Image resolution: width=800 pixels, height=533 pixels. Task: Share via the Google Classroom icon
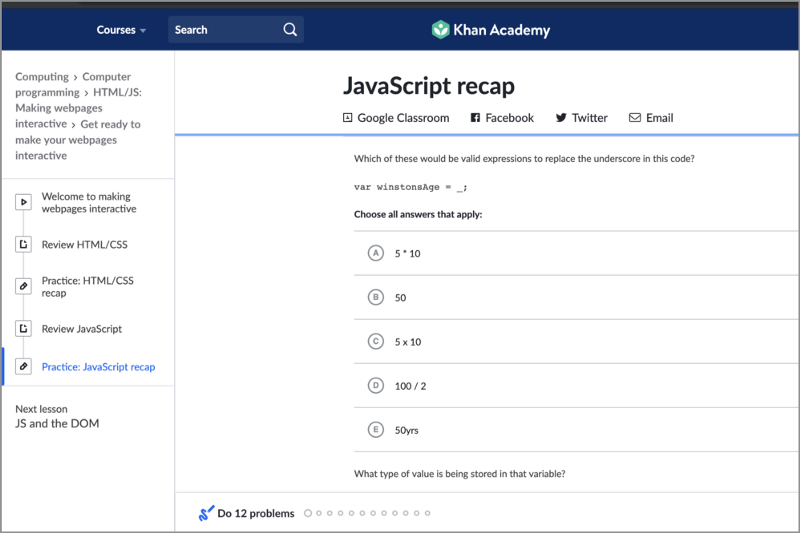(348, 118)
